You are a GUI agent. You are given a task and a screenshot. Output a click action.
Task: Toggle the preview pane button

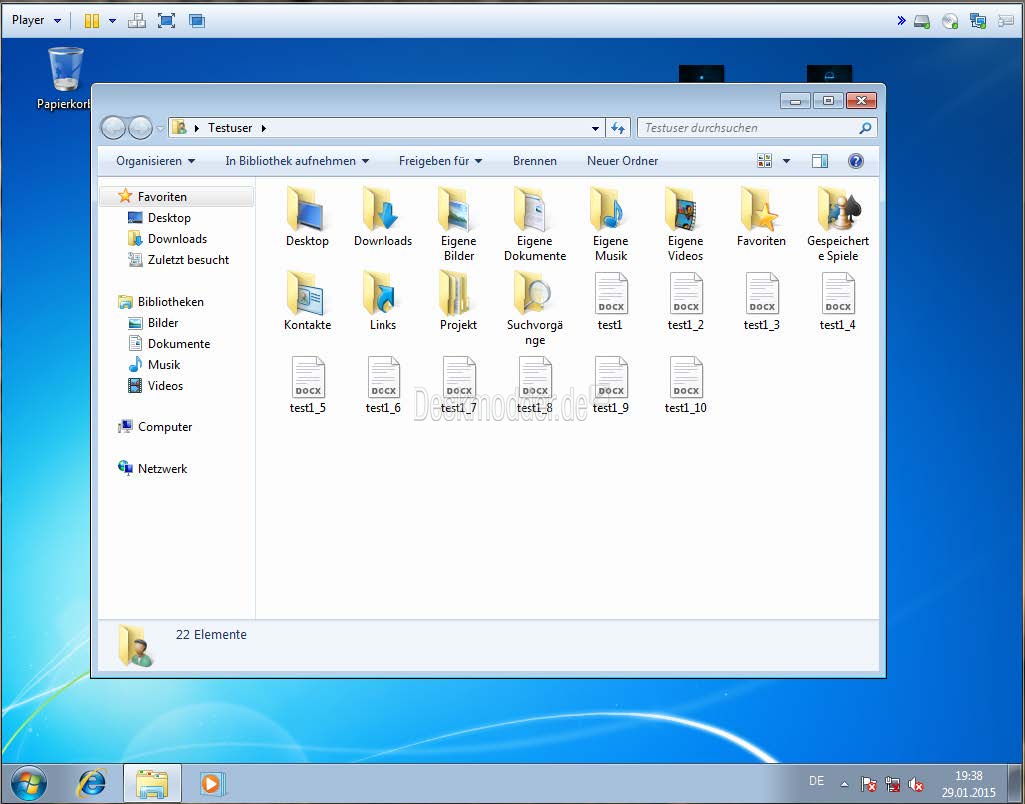[820, 161]
